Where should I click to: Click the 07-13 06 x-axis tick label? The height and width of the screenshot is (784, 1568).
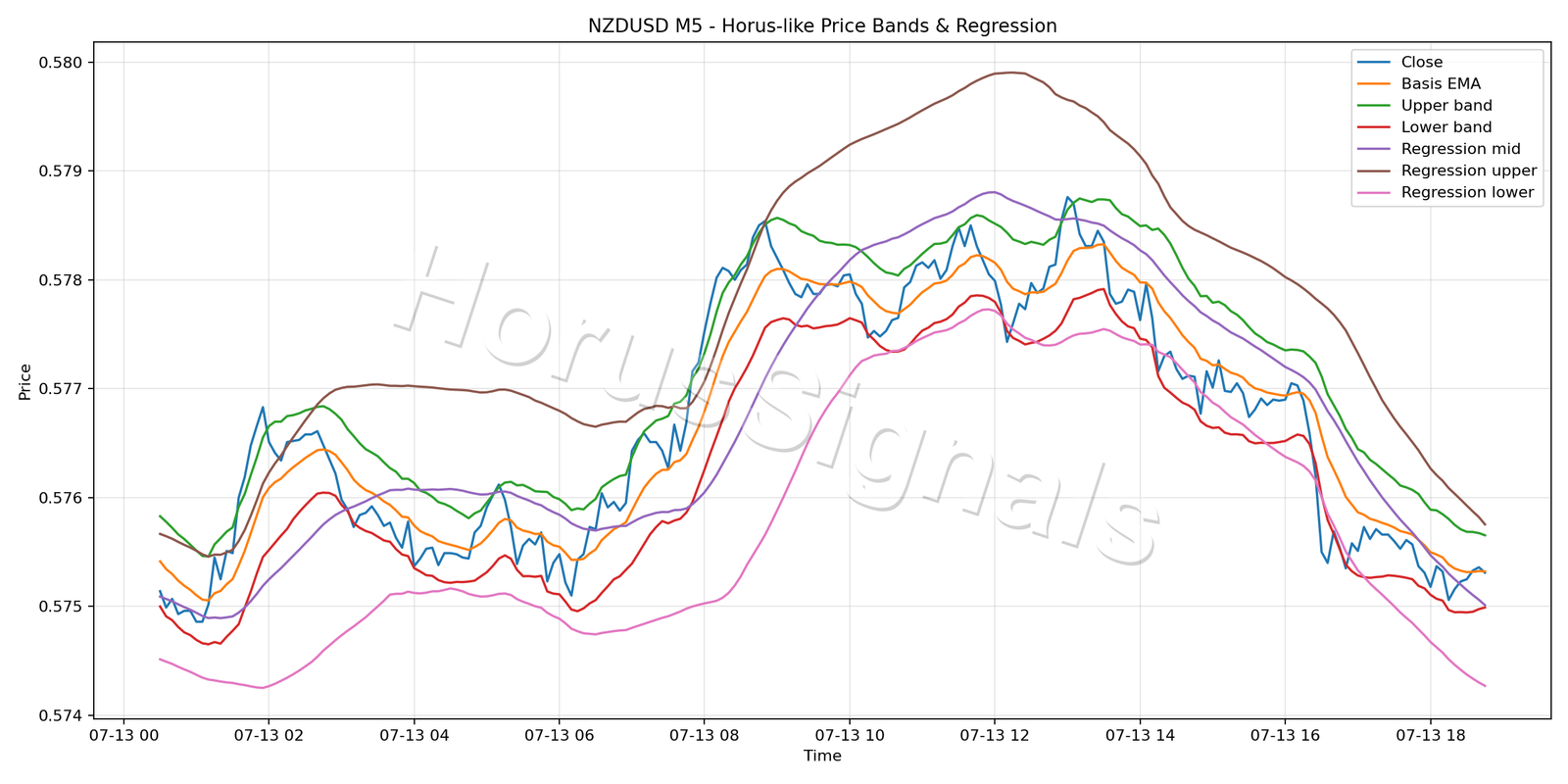click(559, 735)
